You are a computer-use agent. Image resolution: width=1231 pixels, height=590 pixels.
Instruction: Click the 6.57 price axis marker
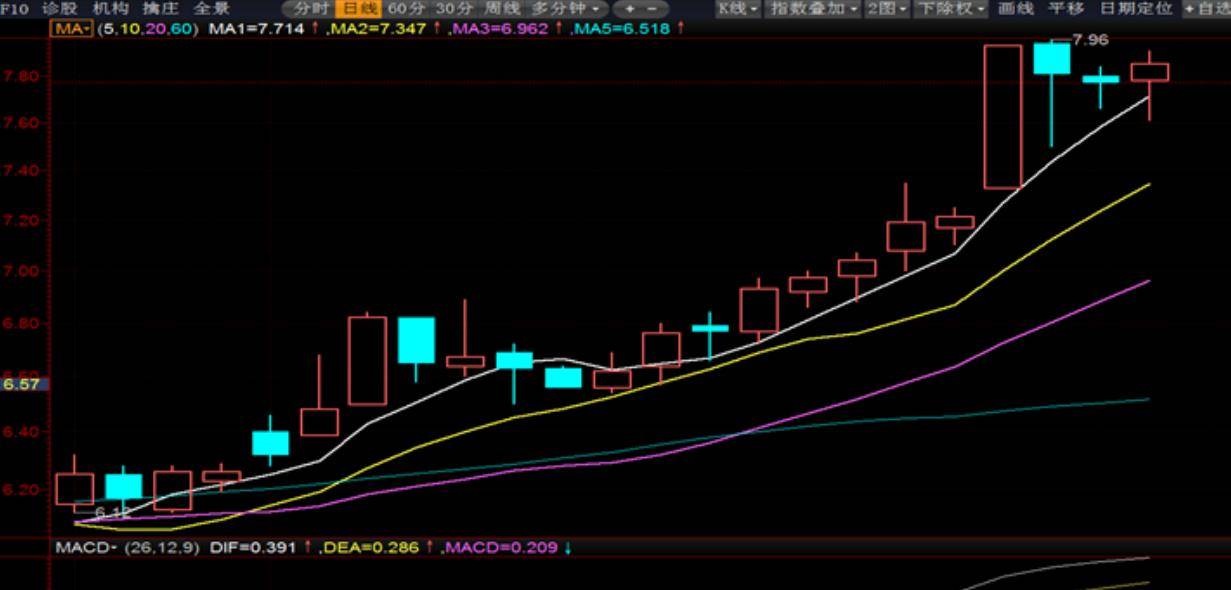pyautogui.click(x=19, y=383)
